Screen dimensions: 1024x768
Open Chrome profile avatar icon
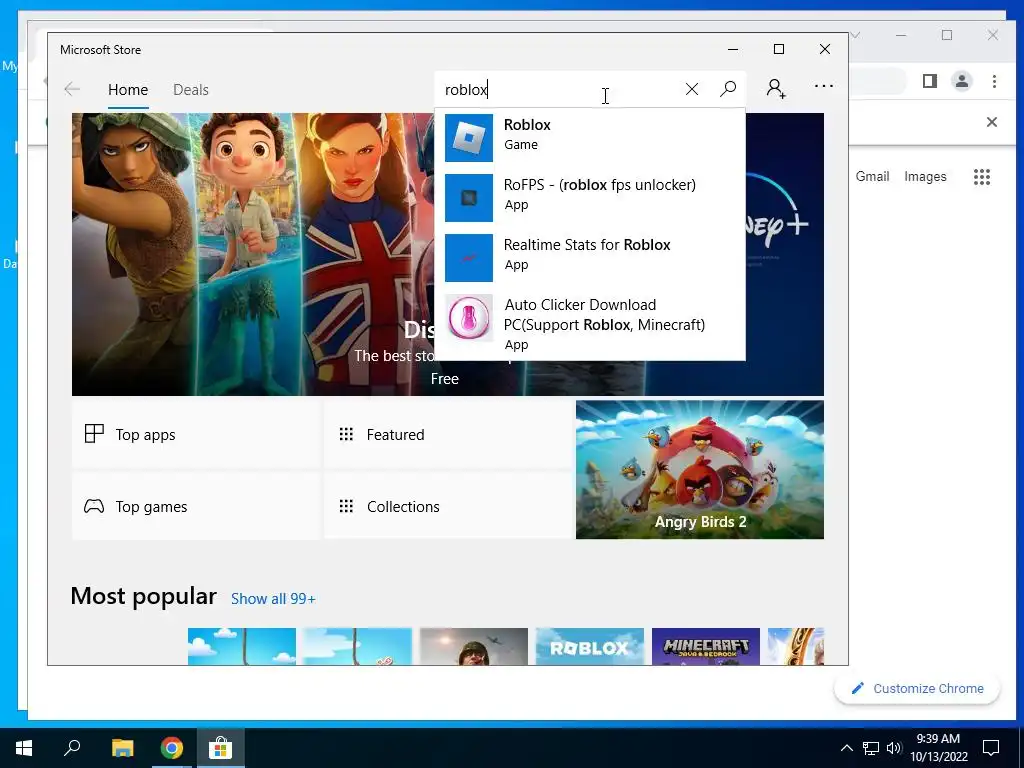click(x=962, y=81)
